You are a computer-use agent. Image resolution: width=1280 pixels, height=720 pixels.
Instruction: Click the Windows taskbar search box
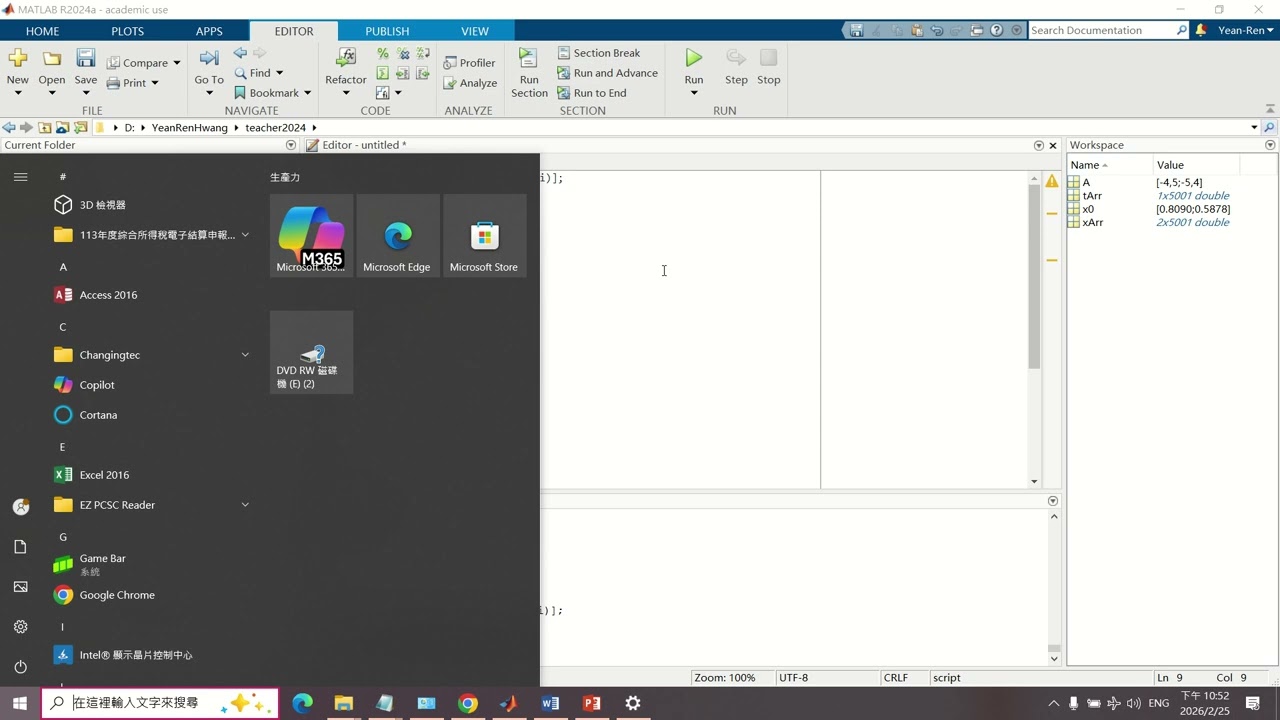click(160, 703)
